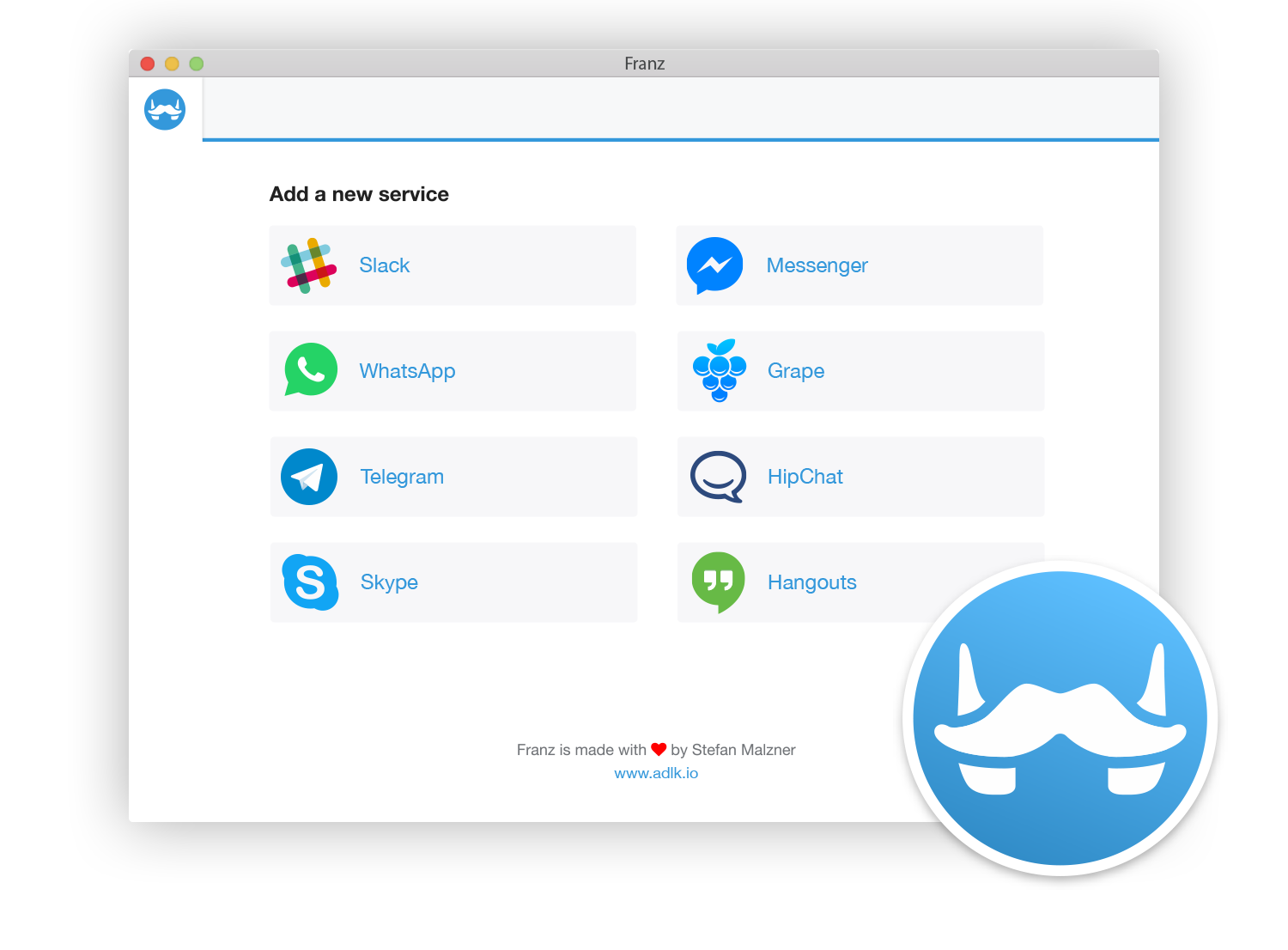
Task: Click the 'Franz is made with' text
Action: tap(581, 750)
